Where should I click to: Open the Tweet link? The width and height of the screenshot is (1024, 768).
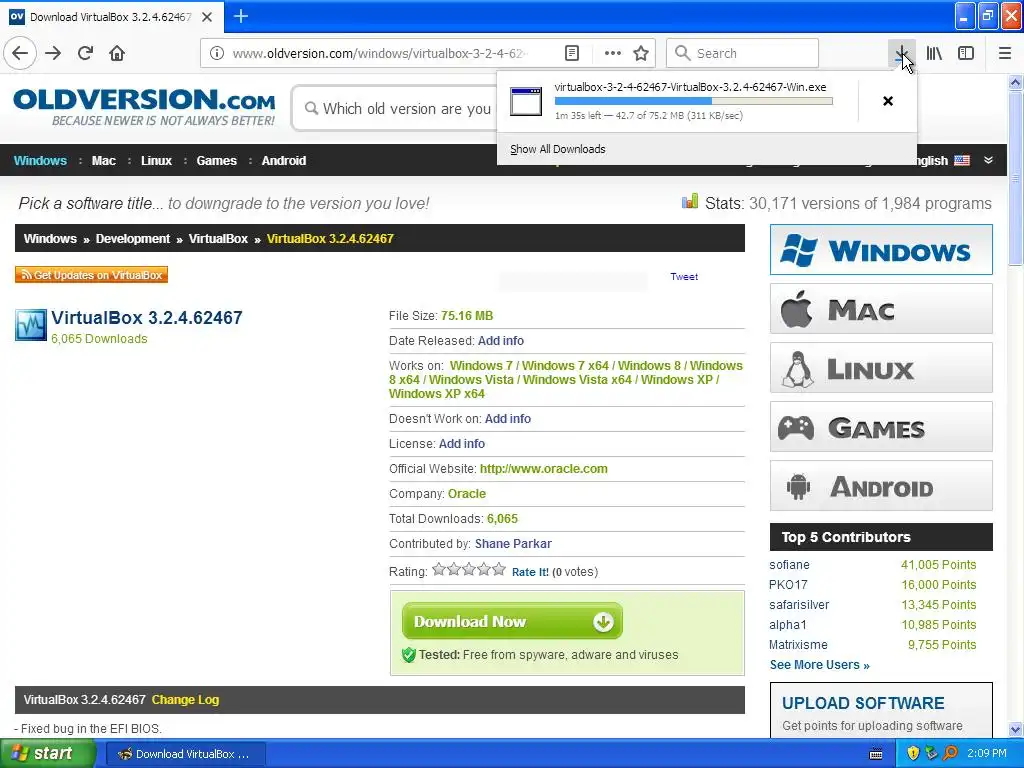click(x=684, y=276)
